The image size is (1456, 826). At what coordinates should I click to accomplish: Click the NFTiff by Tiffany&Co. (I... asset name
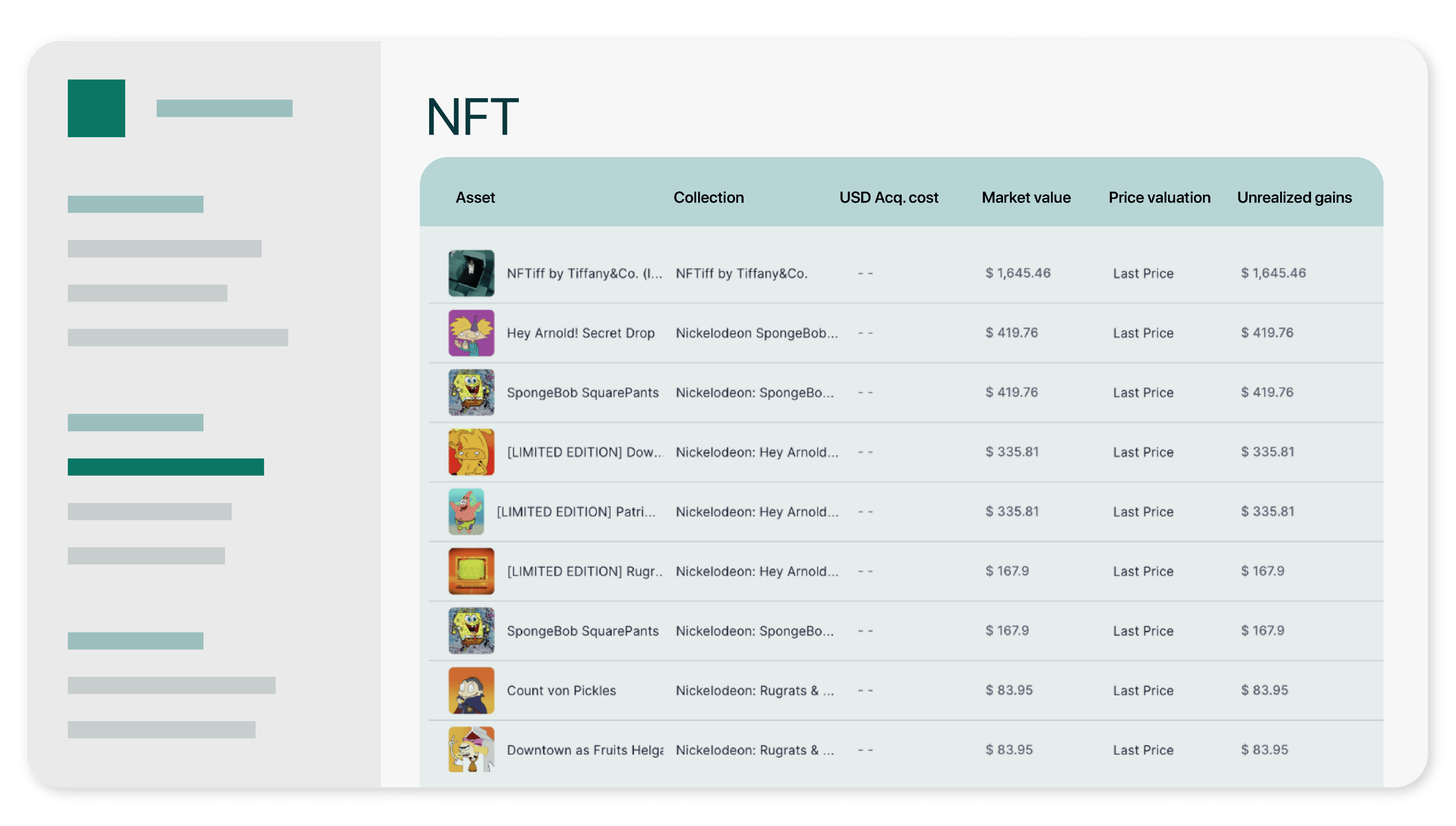(584, 273)
